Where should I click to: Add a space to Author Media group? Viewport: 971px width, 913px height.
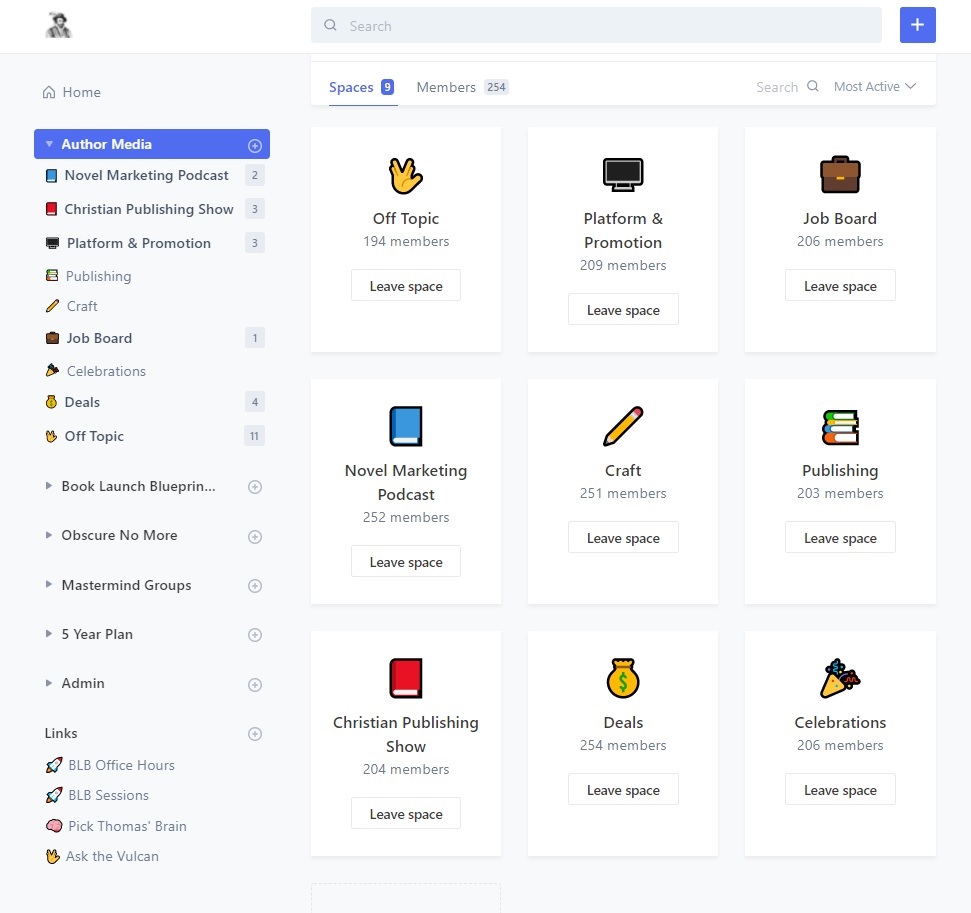255,146
